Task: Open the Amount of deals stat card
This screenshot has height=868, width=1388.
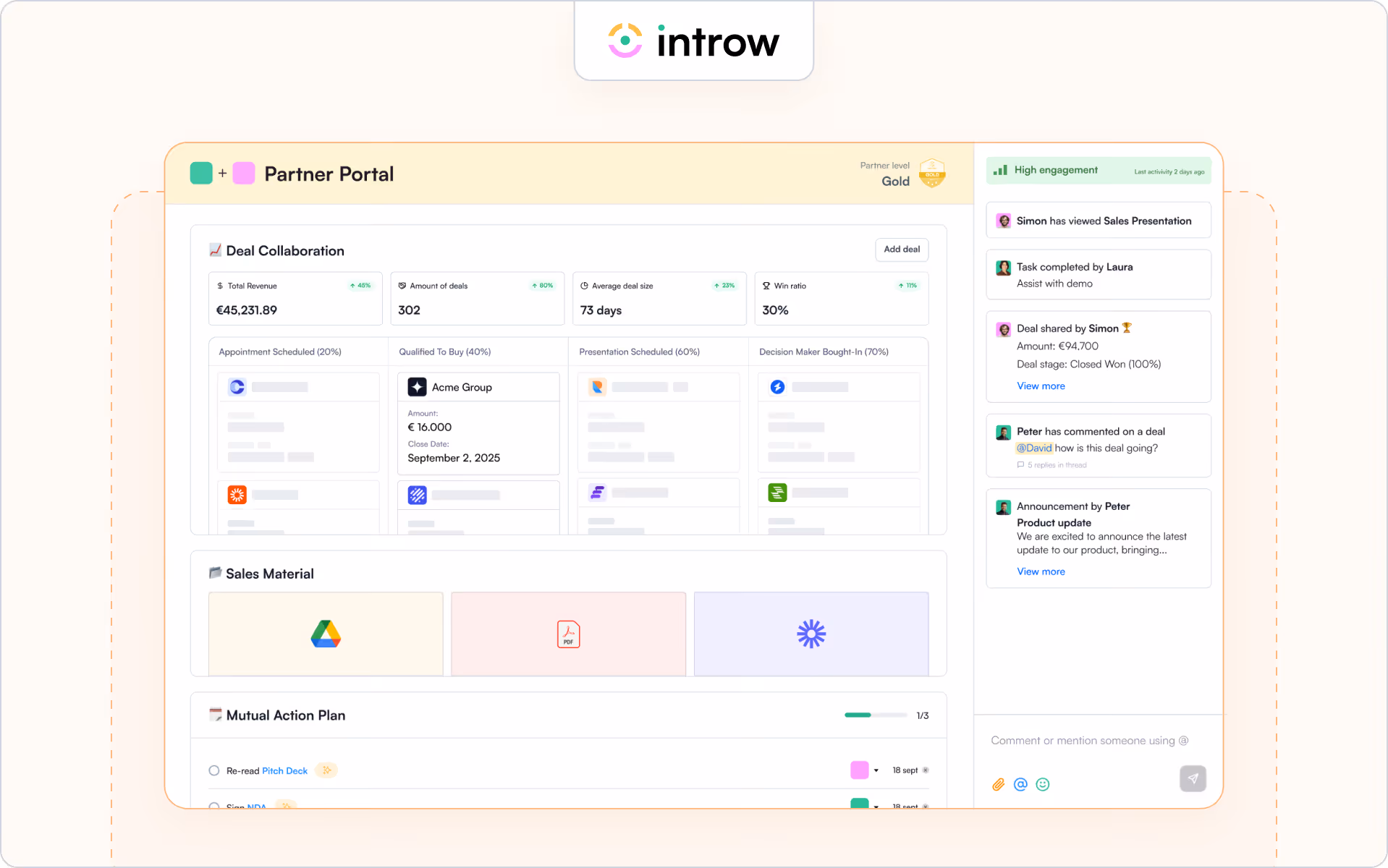Action: [478, 299]
